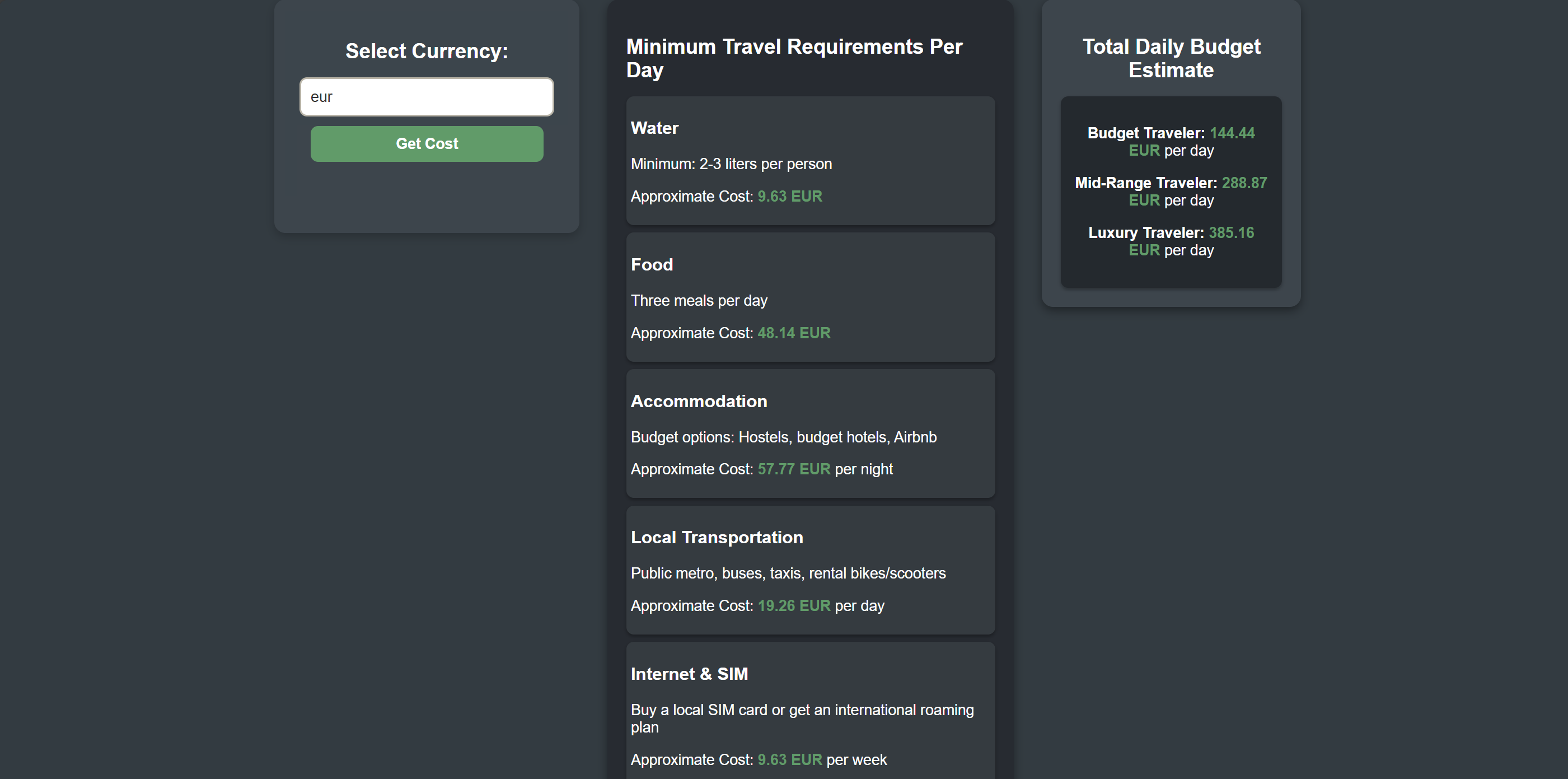Click the Food cost 48.14 EUR
The height and width of the screenshot is (779, 1568).
[x=793, y=333]
